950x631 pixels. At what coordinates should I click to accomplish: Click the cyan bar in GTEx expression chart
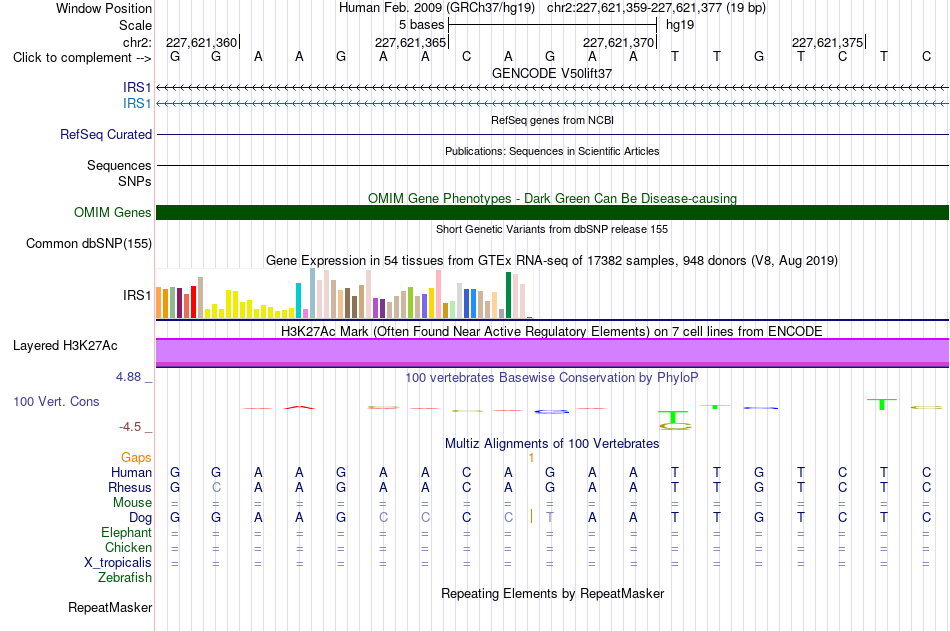298,300
